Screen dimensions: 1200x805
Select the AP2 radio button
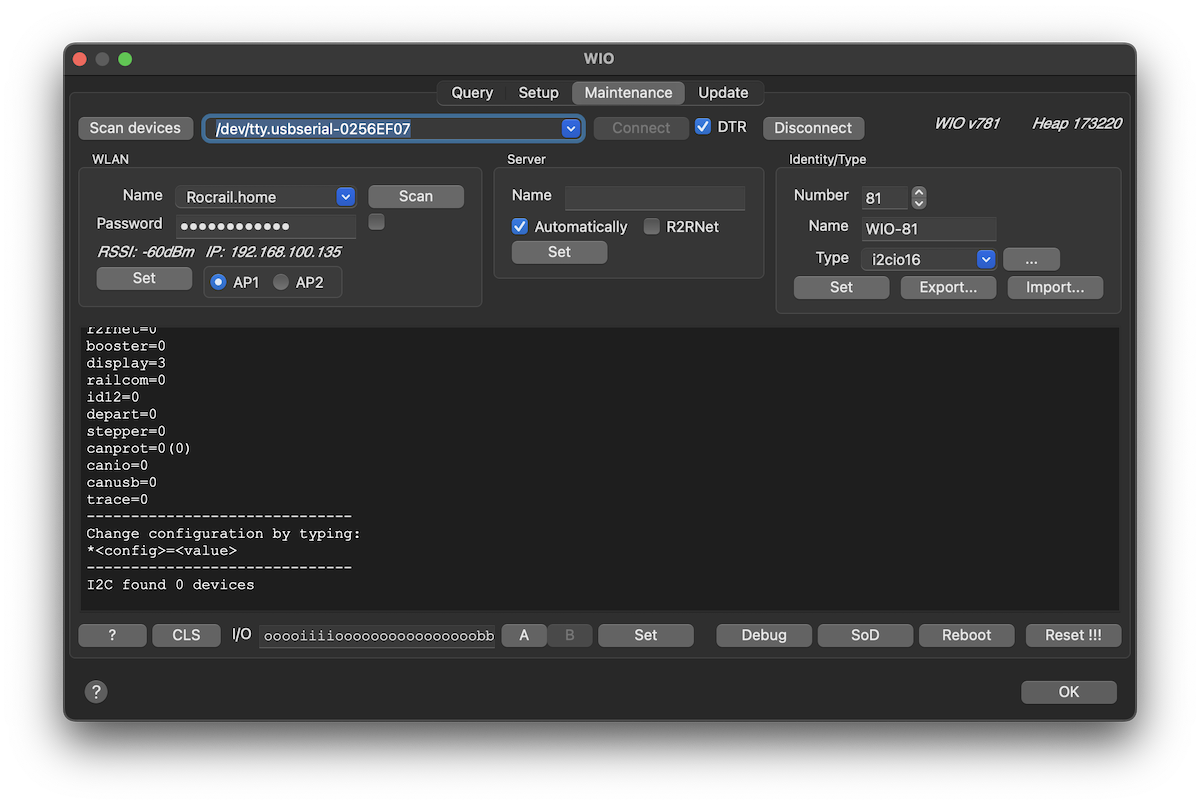pyautogui.click(x=281, y=282)
